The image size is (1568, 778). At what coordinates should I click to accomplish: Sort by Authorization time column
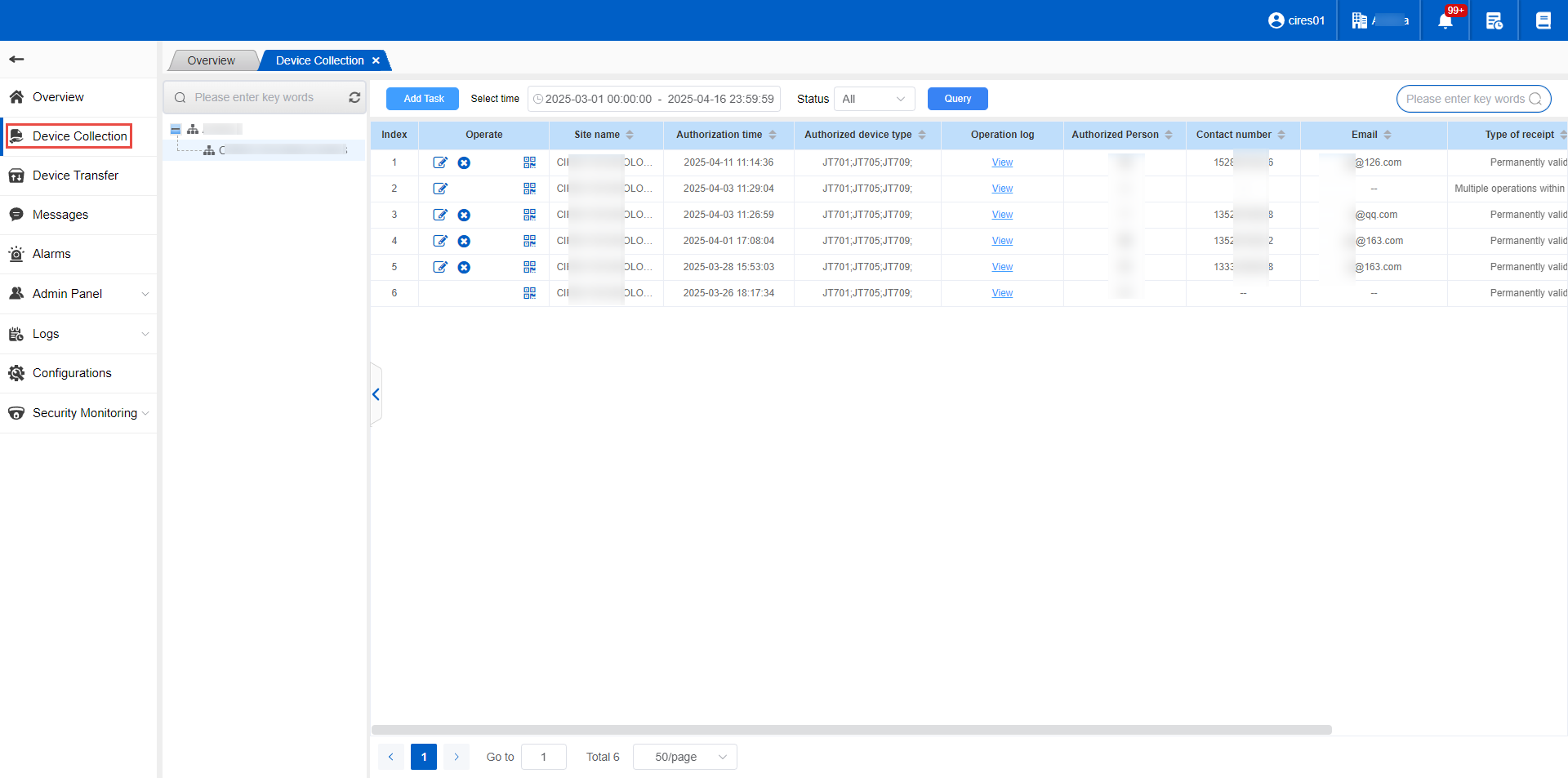point(773,135)
